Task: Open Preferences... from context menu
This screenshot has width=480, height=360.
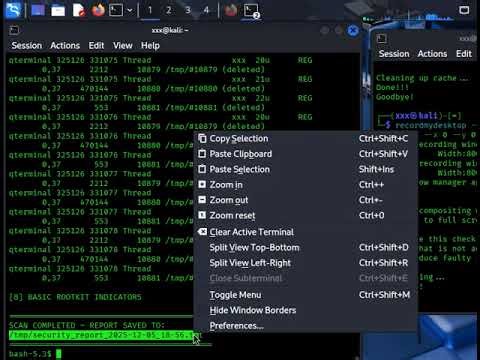Action: (305, 325)
